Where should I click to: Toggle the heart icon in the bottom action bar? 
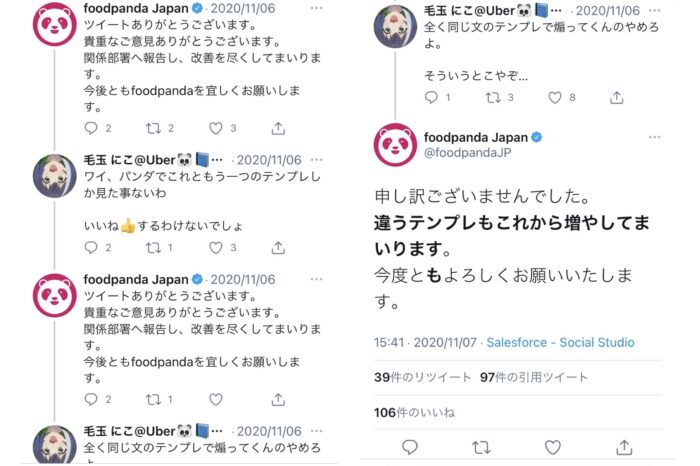click(553, 446)
